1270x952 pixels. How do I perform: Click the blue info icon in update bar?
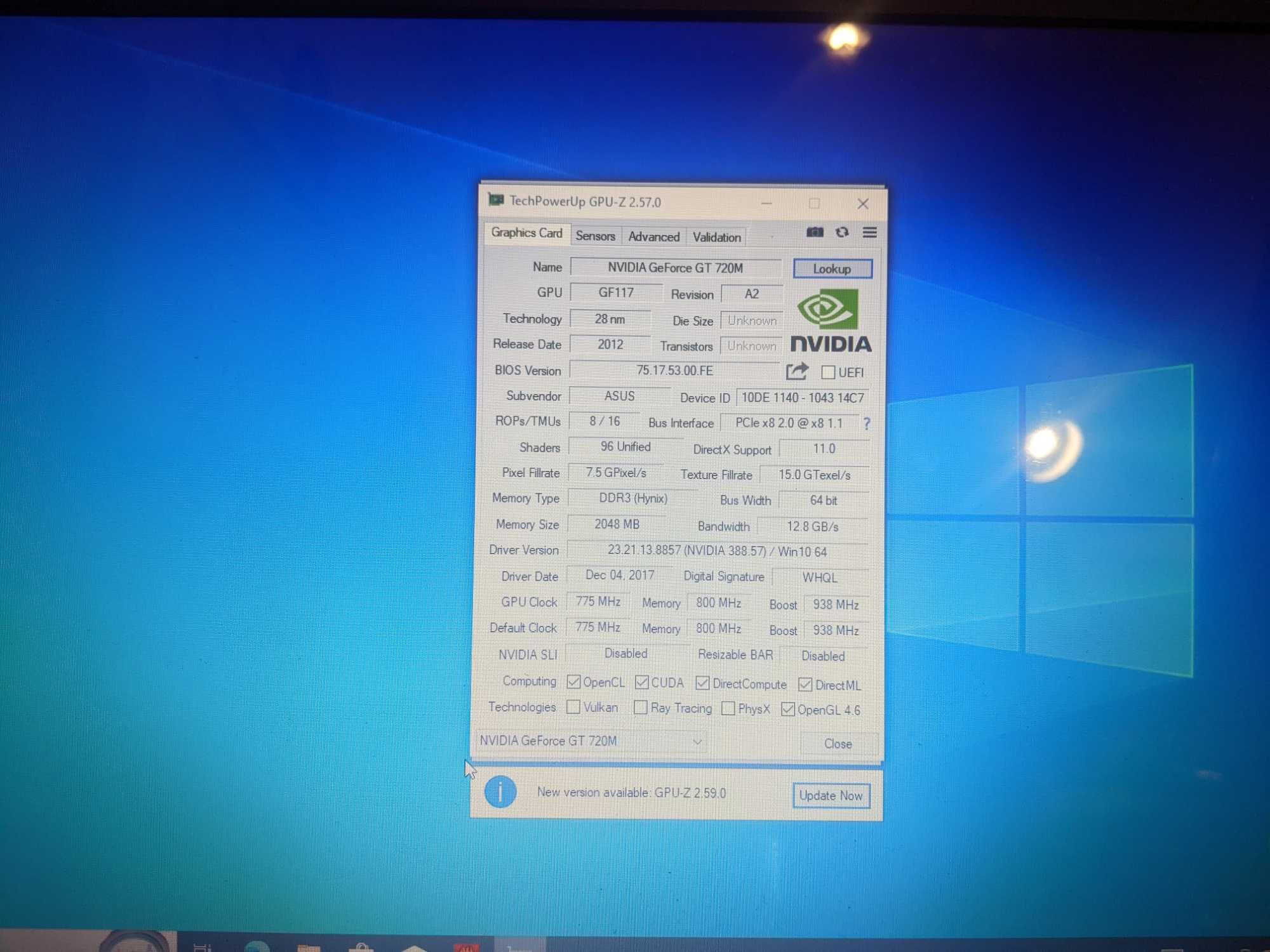(x=500, y=791)
